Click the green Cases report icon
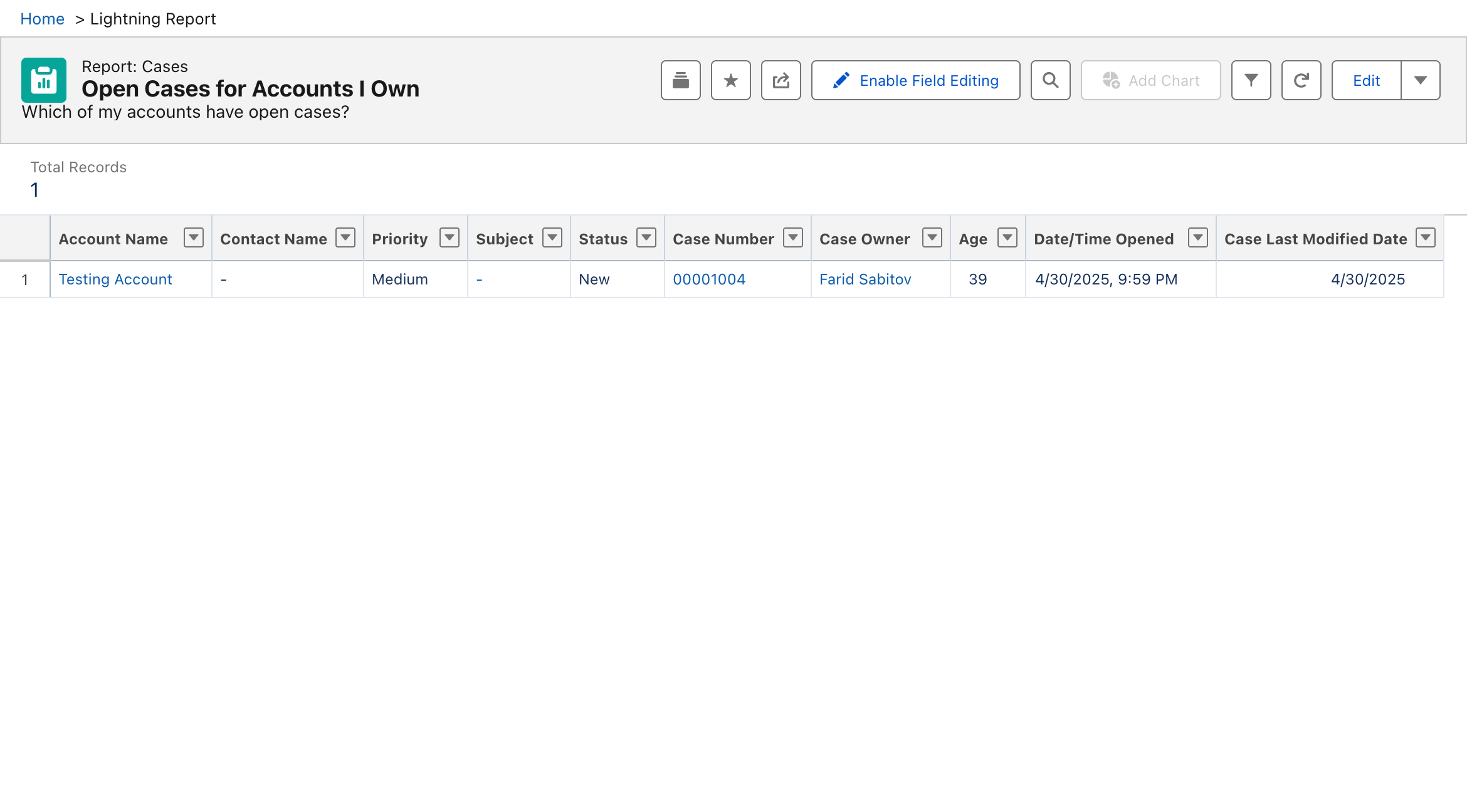Image resolution: width=1467 pixels, height=812 pixels. click(x=44, y=80)
